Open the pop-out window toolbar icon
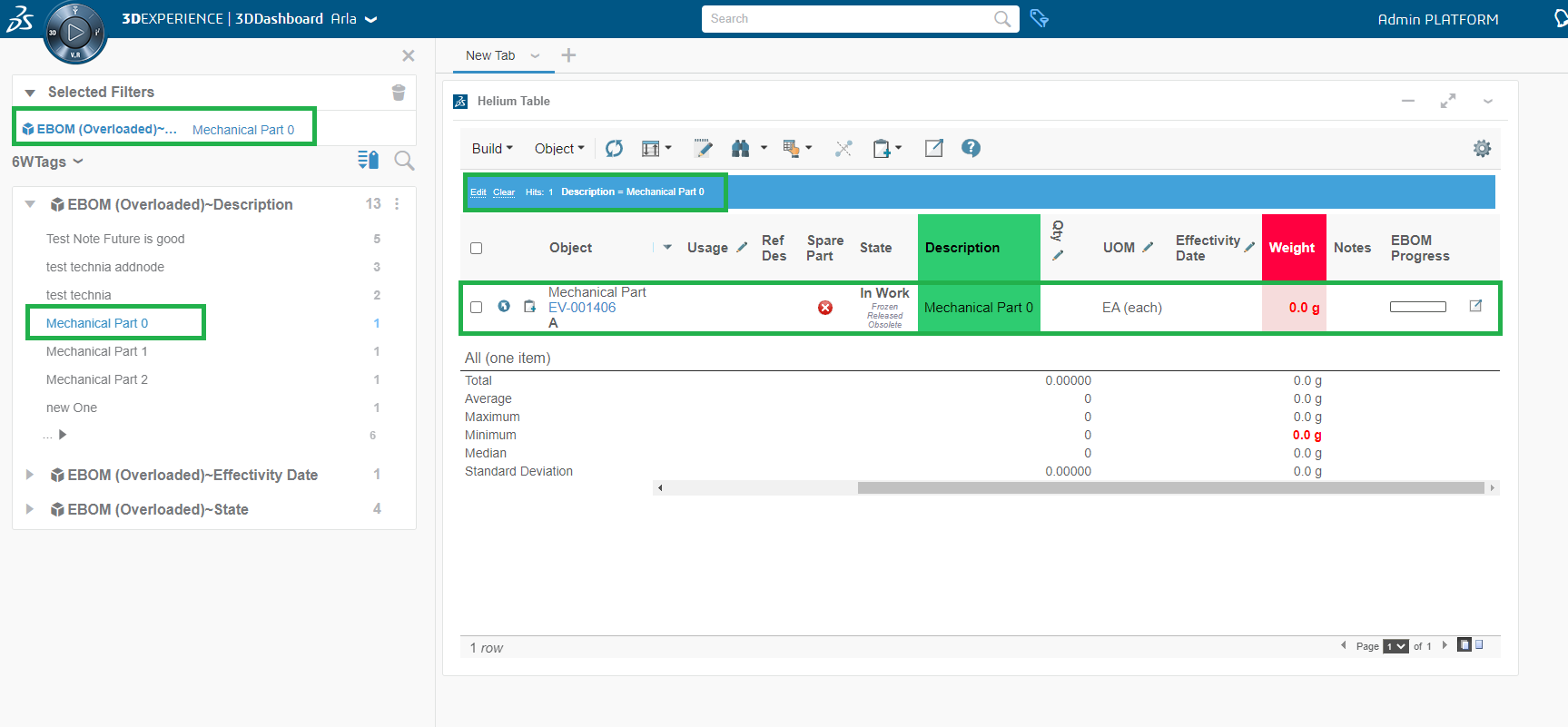This screenshot has height=727, width=1568. point(933,149)
